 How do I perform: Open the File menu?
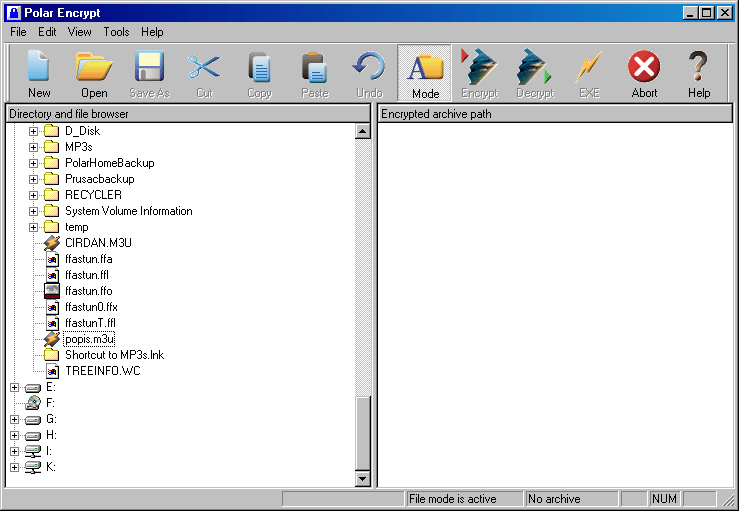[x=18, y=32]
